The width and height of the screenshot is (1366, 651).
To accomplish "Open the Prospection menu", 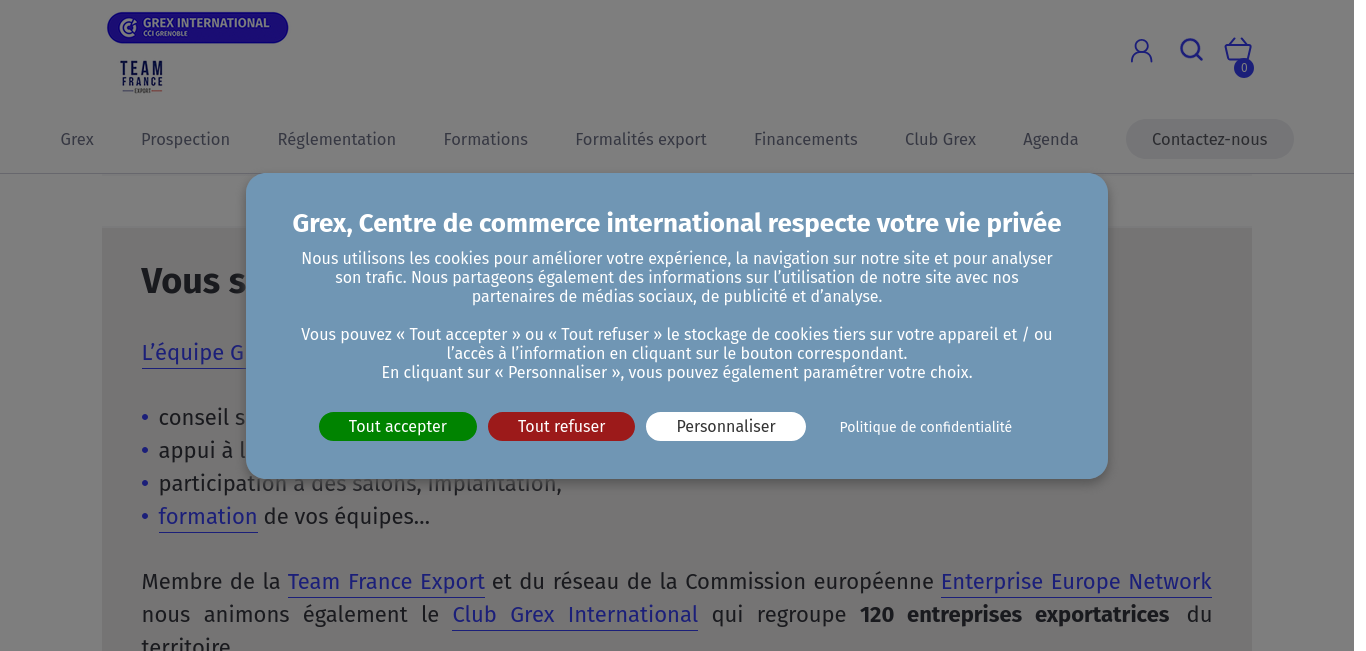I will (185, 139).
